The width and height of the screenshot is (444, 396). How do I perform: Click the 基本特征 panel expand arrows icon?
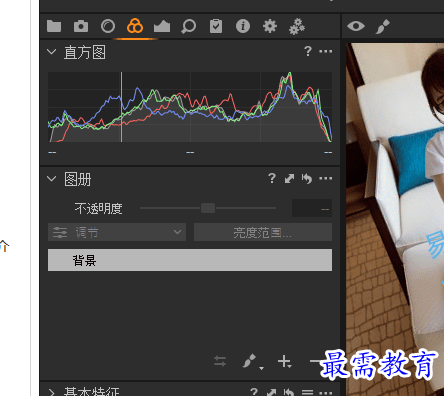click(x=271, y=392)
